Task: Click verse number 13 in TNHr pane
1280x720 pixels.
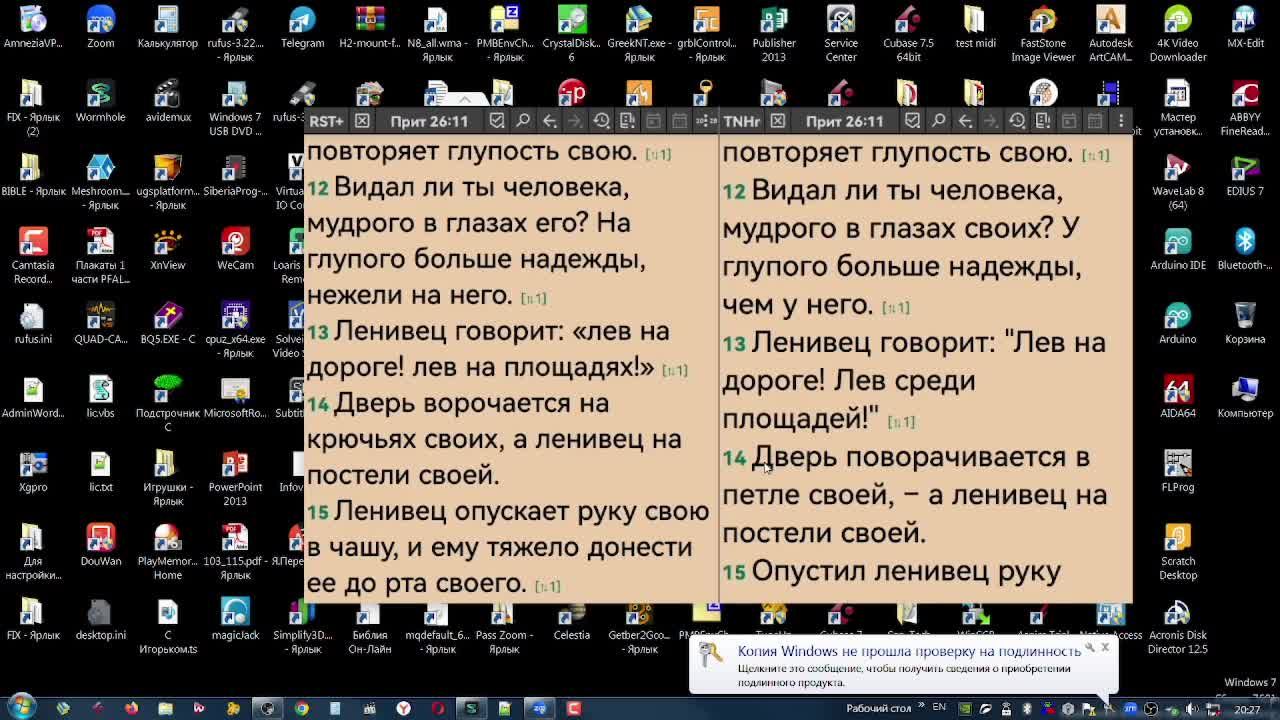Action: (x=734, y=344)
